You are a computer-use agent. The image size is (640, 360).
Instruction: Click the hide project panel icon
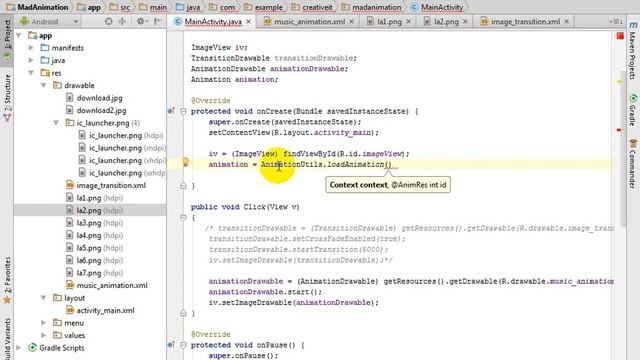(x=158, y=21)
